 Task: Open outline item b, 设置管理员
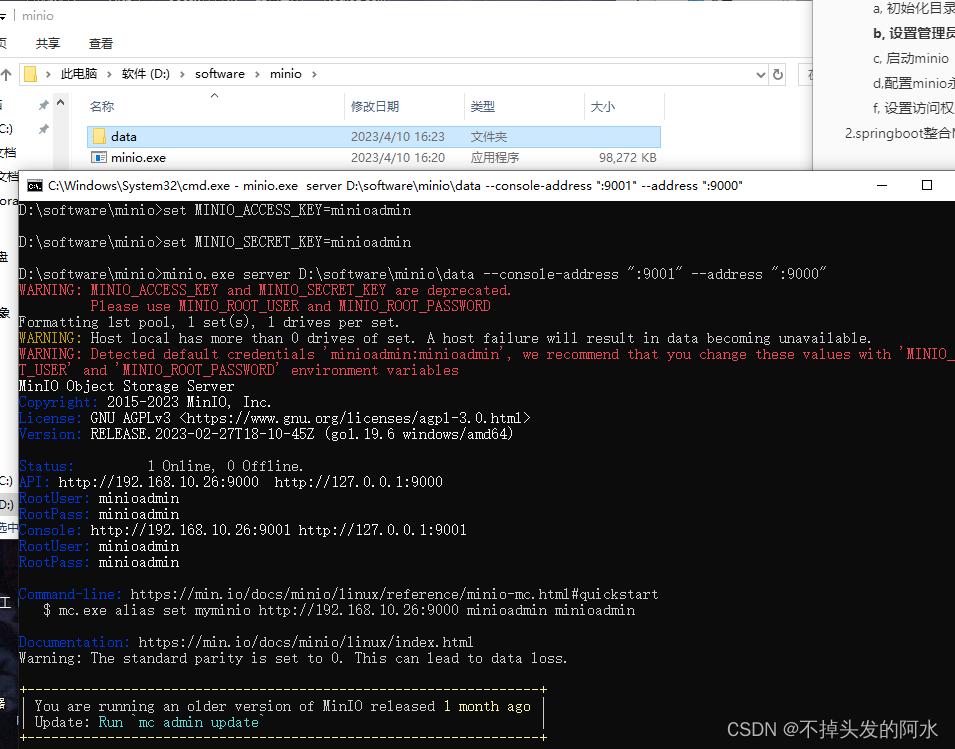pos(914,33)
